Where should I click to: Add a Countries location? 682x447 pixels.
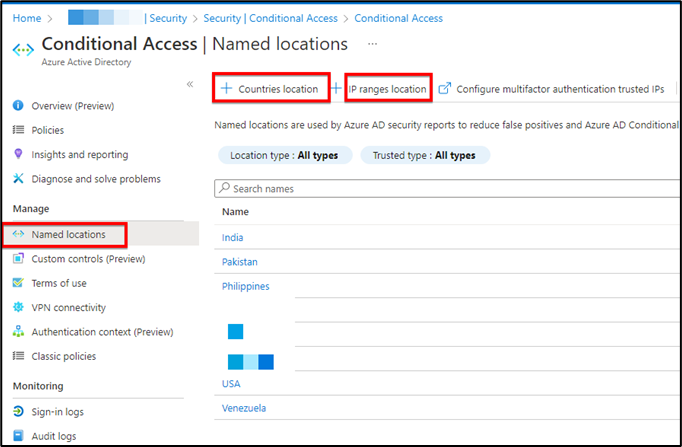[x=271, y=89]
